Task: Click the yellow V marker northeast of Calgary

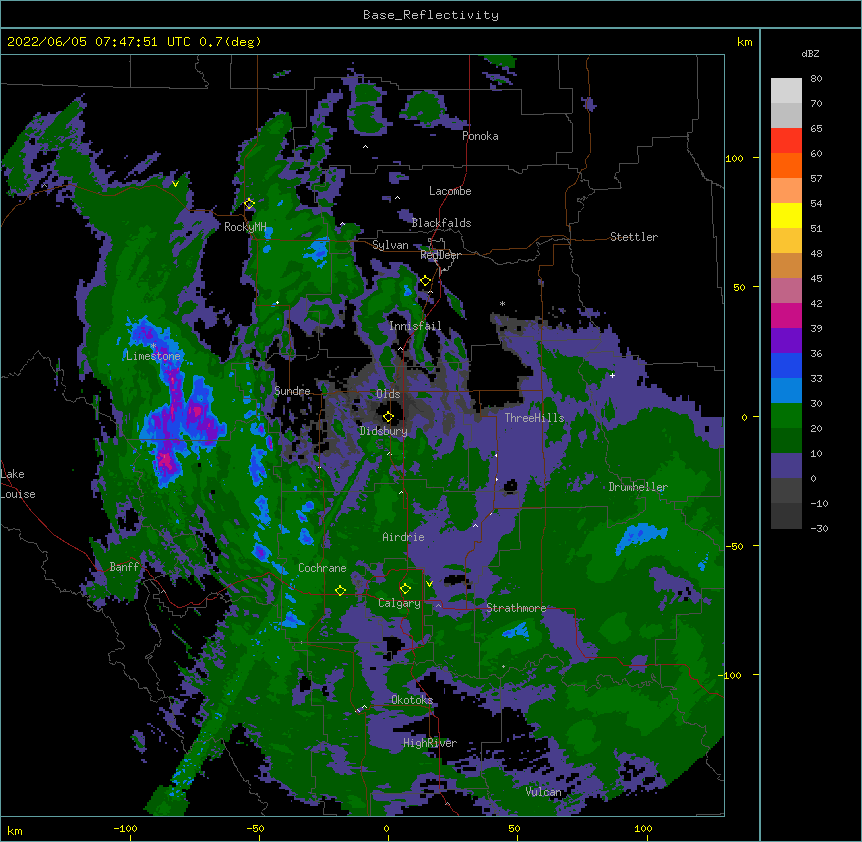Action: [429, 583]
